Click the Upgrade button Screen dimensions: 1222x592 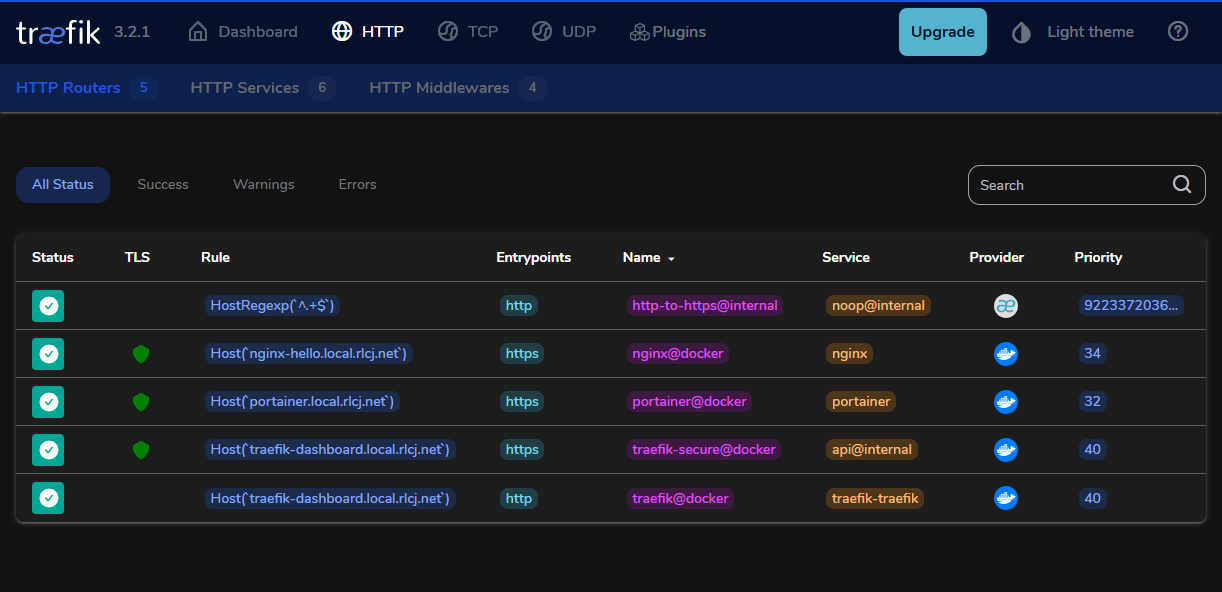tap(942, 31)
